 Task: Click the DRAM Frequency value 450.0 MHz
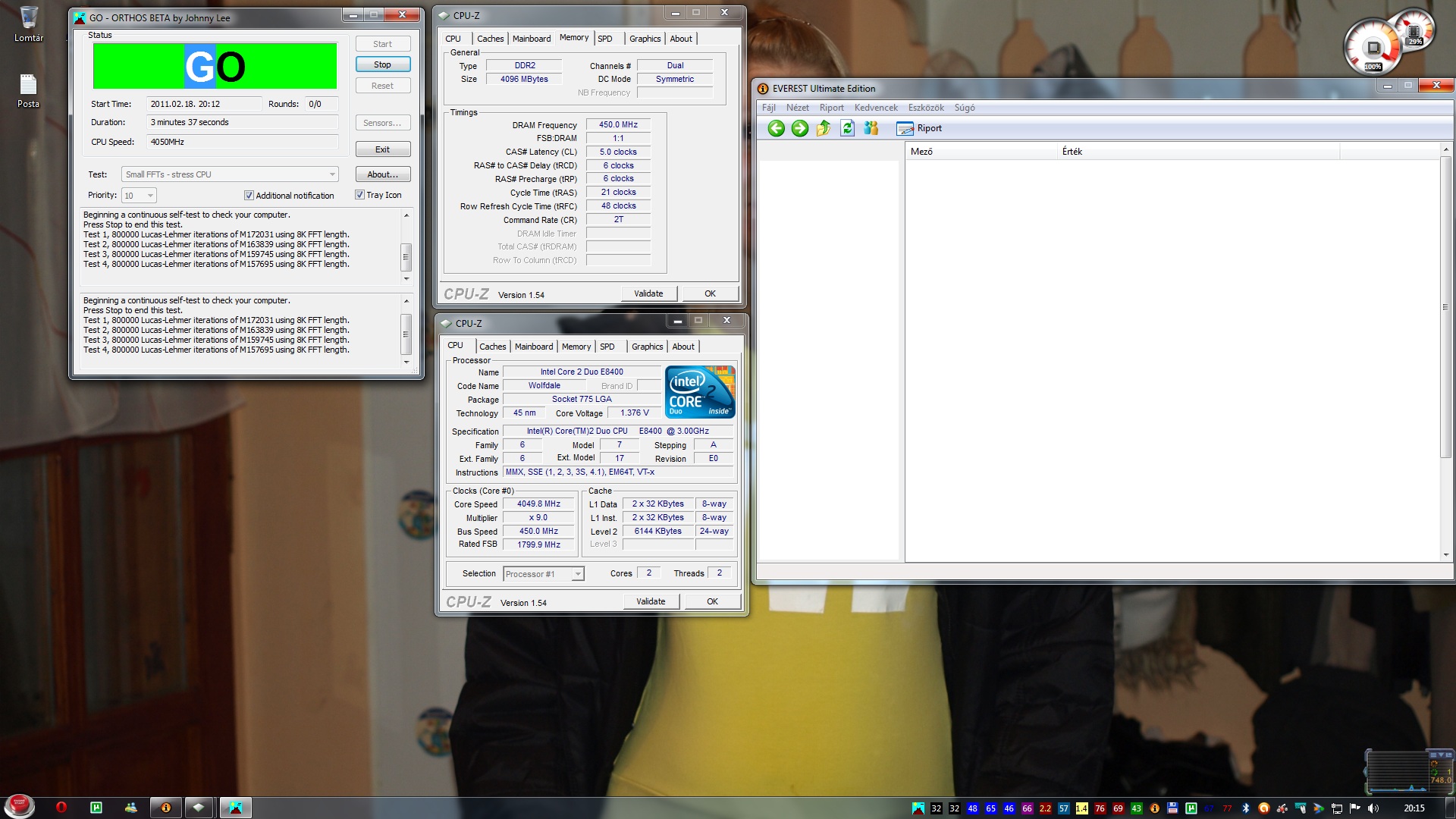[618, 124]
